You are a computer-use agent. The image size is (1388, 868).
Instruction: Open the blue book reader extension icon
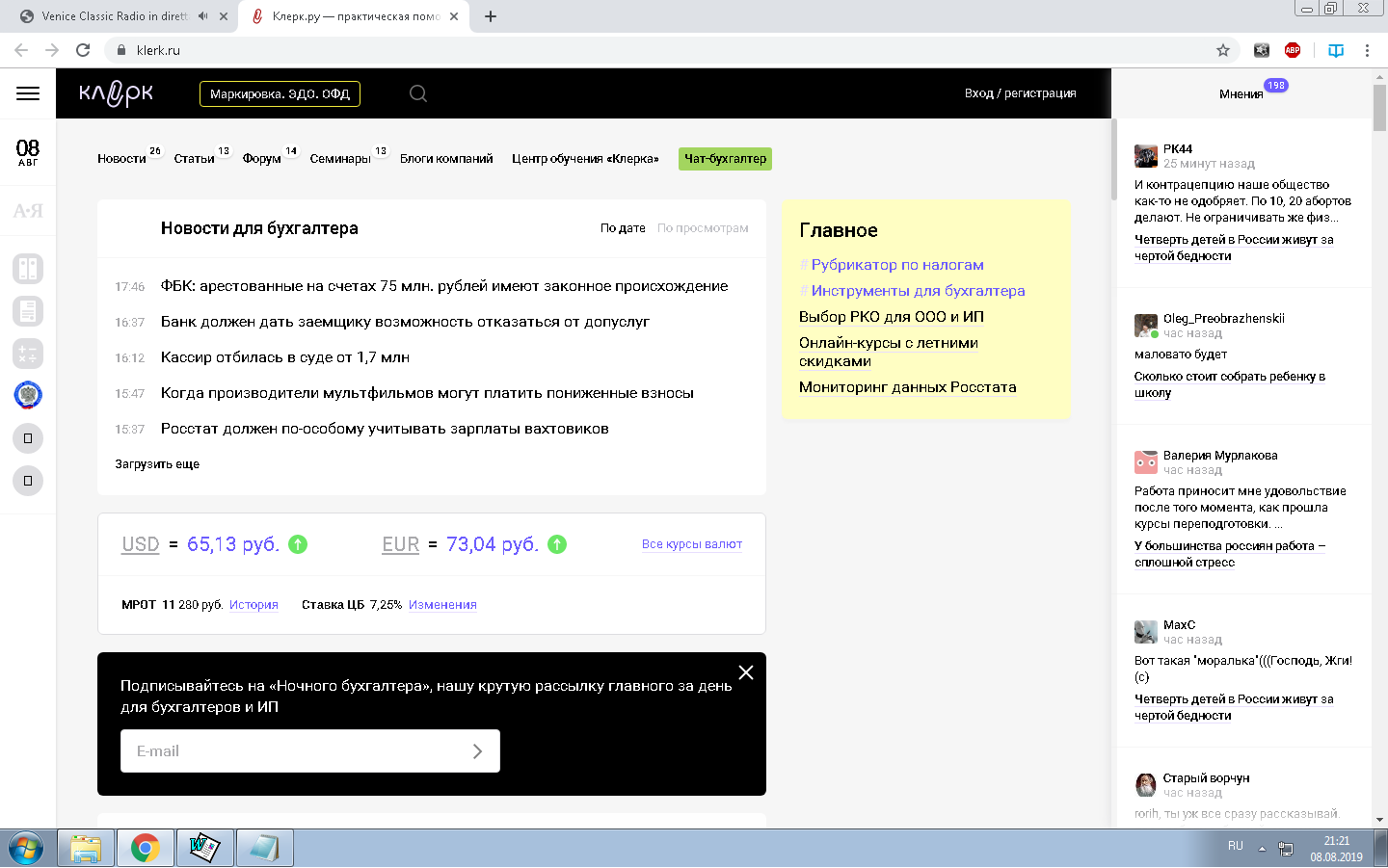pyautogui.click(x=1336, y=50)
